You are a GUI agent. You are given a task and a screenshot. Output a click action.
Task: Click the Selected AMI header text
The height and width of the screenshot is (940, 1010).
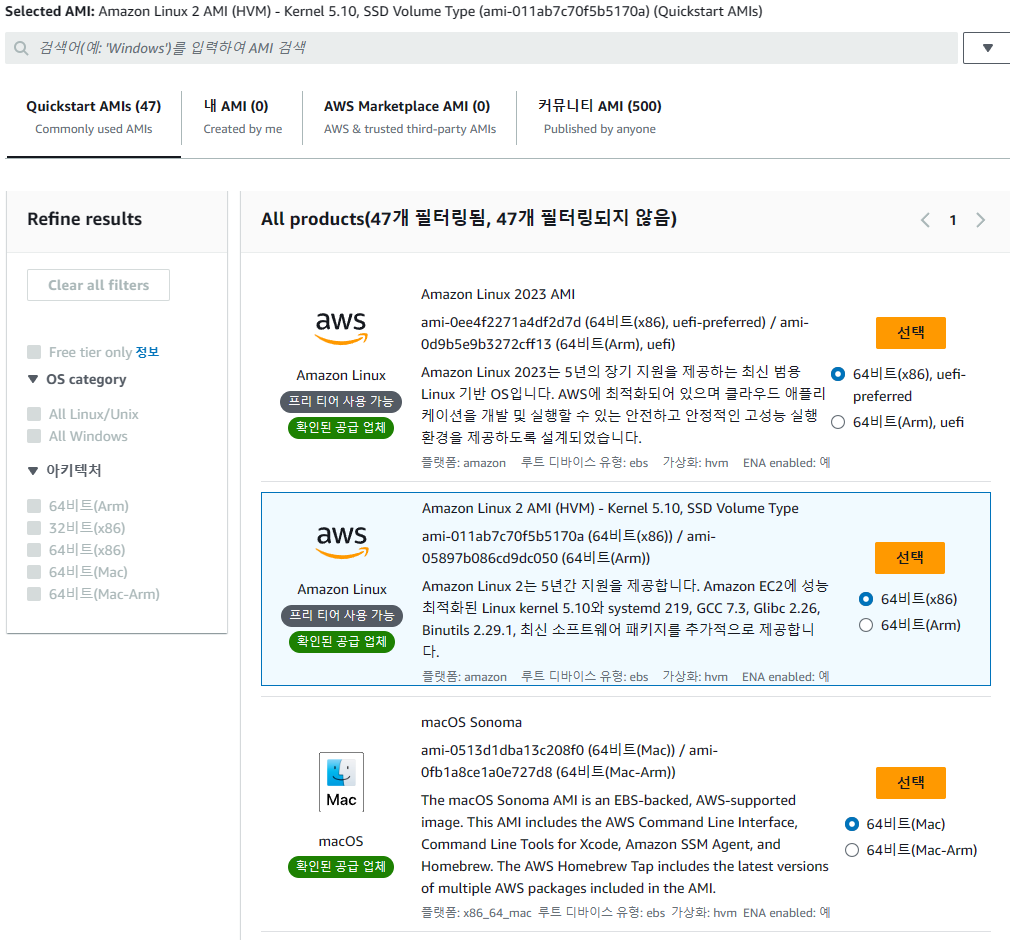click(x=383, y=12)
